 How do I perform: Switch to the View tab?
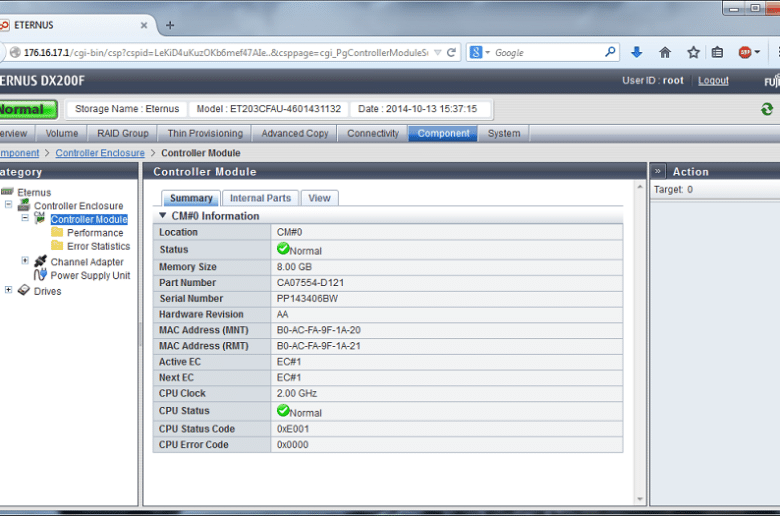(x=319, y=198)
